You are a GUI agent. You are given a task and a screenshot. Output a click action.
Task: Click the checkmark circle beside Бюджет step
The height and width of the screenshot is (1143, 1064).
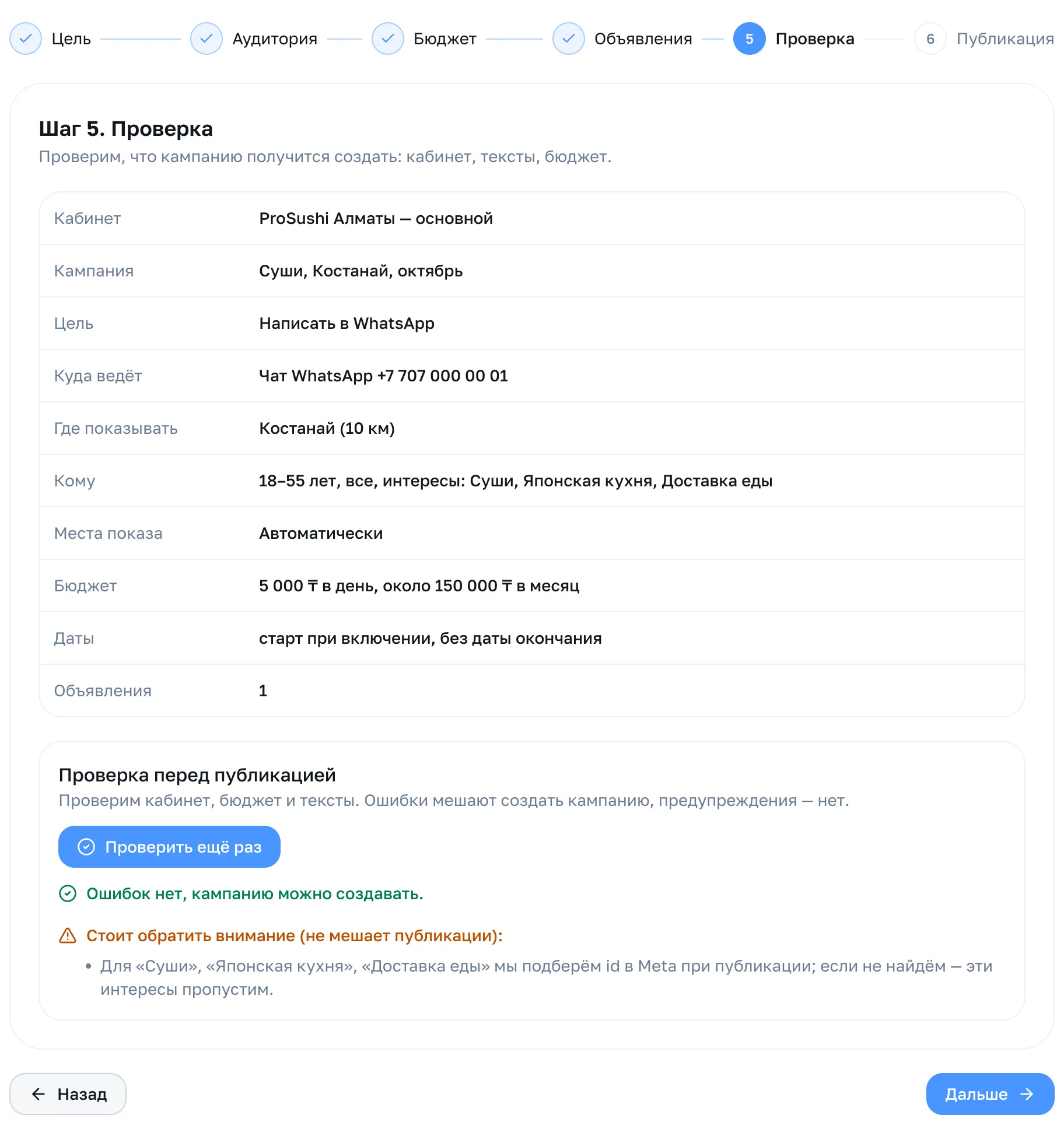(388, 38)
